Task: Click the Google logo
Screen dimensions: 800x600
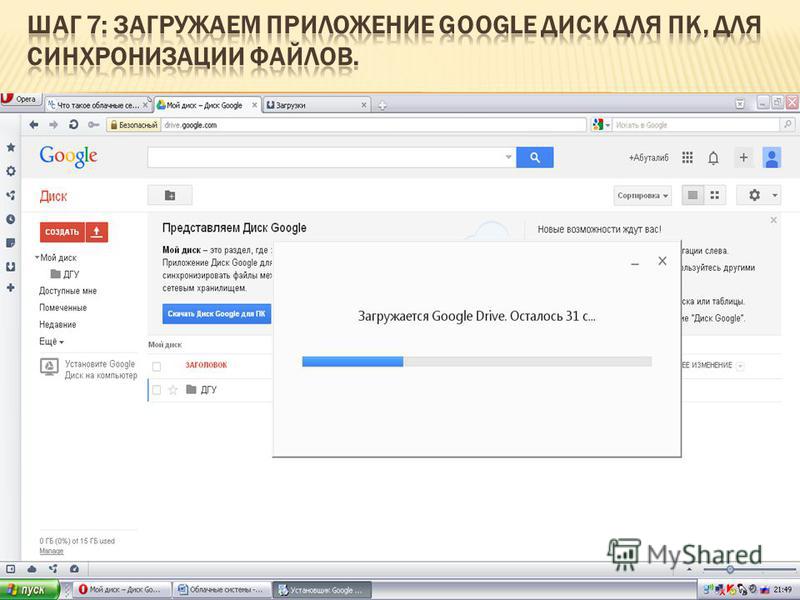Action: (68, 157)
